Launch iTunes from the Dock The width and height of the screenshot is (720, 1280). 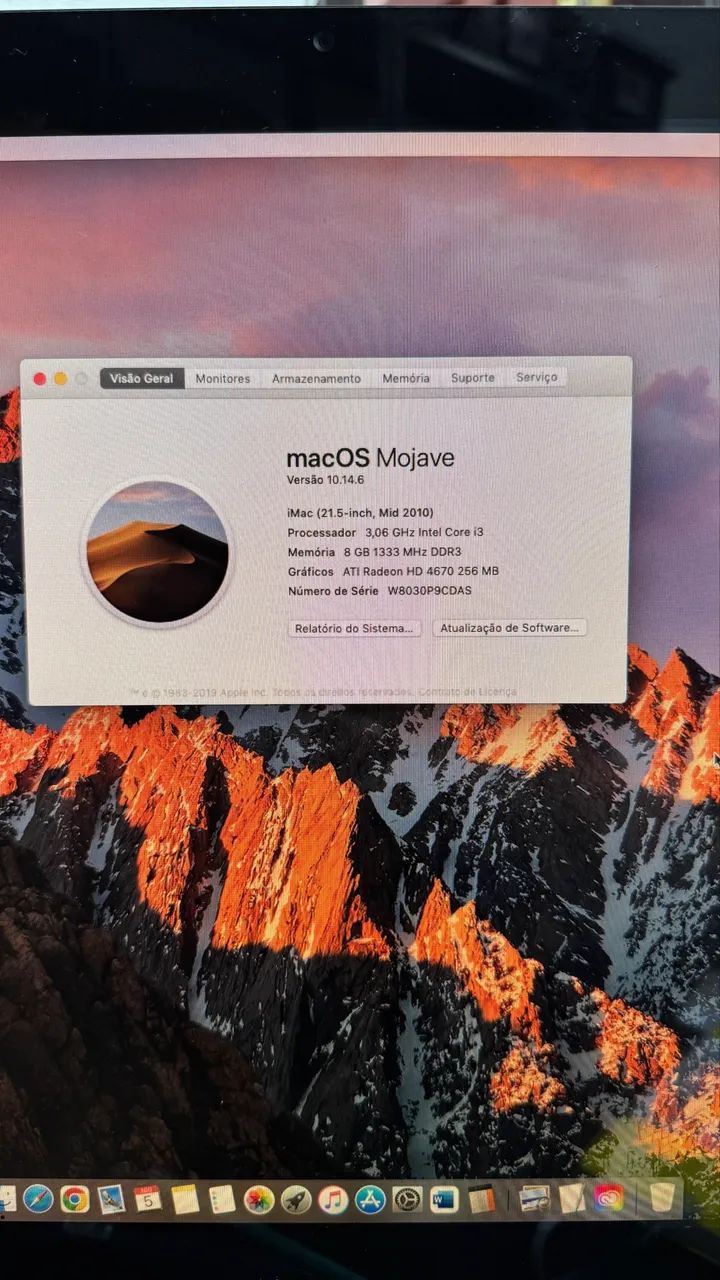coord(333,1198)
